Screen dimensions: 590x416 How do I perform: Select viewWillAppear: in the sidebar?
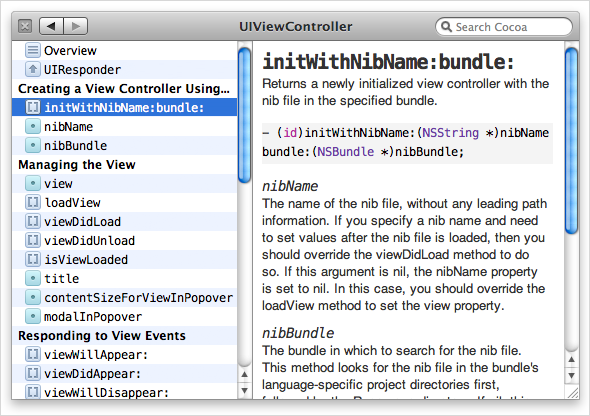tap(125, 354)
